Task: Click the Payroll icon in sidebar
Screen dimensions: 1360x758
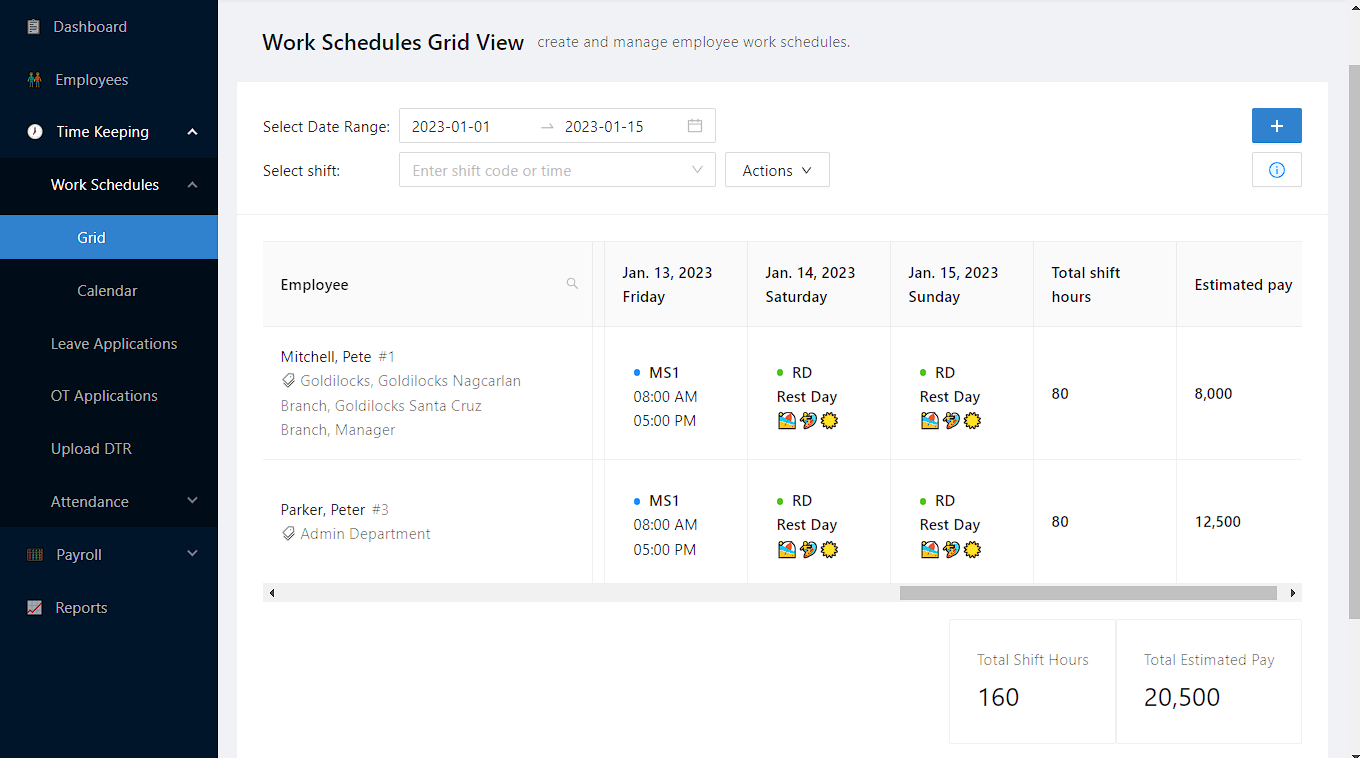Action: [x=35, y=555]
